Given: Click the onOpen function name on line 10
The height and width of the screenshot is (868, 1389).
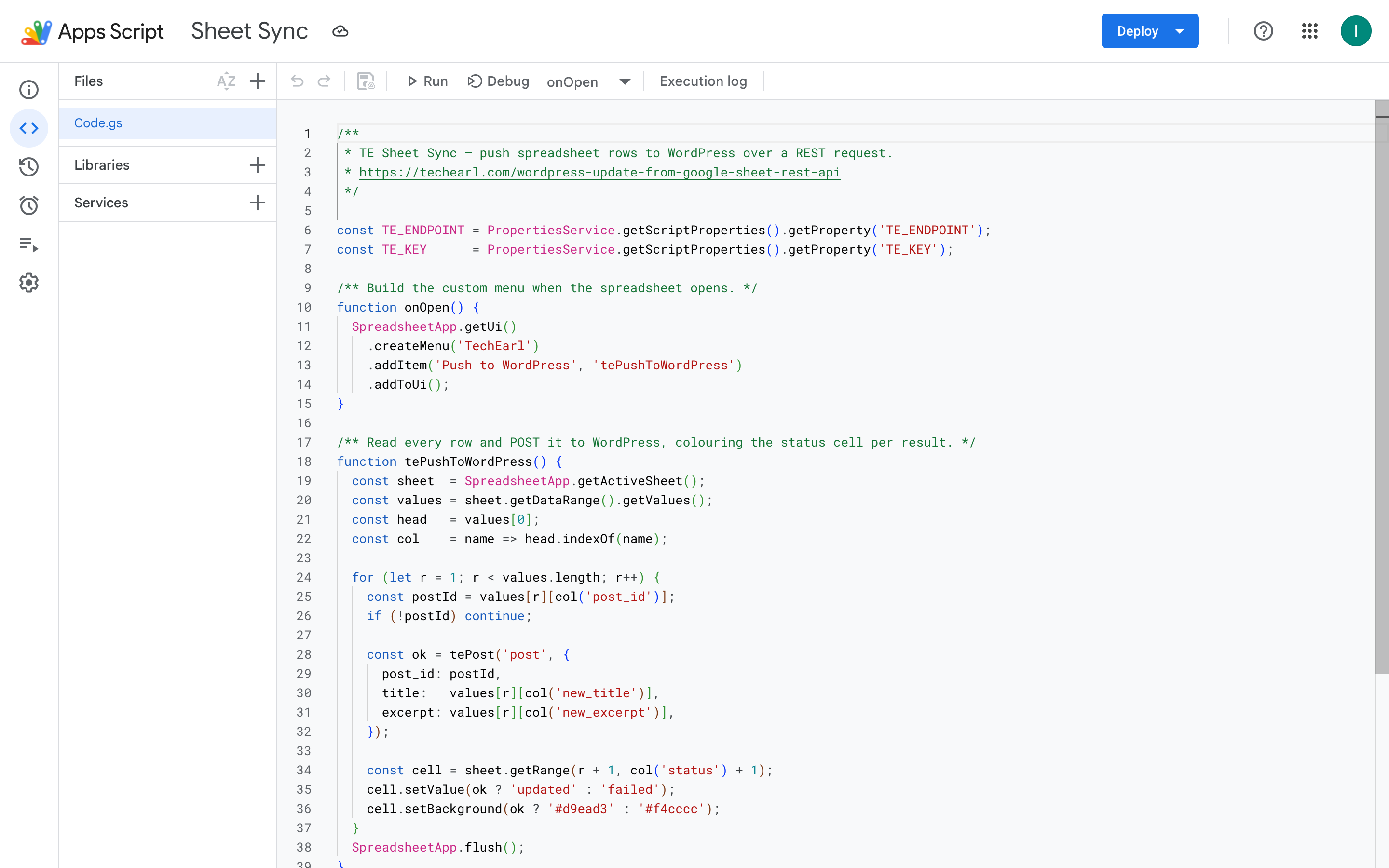Looking at the screenshot, I should 427,307.
